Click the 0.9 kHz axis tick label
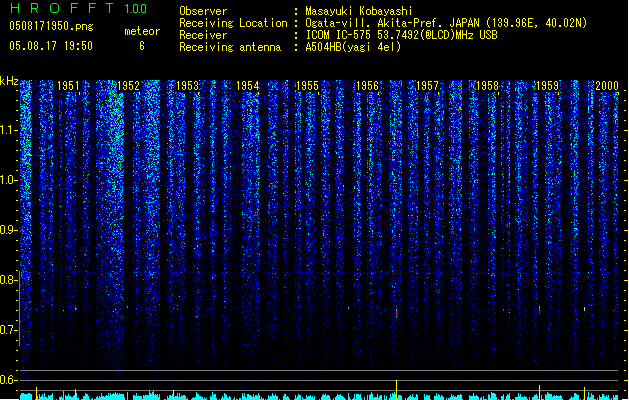Screen dimensions: 629x400 [8, 230]
